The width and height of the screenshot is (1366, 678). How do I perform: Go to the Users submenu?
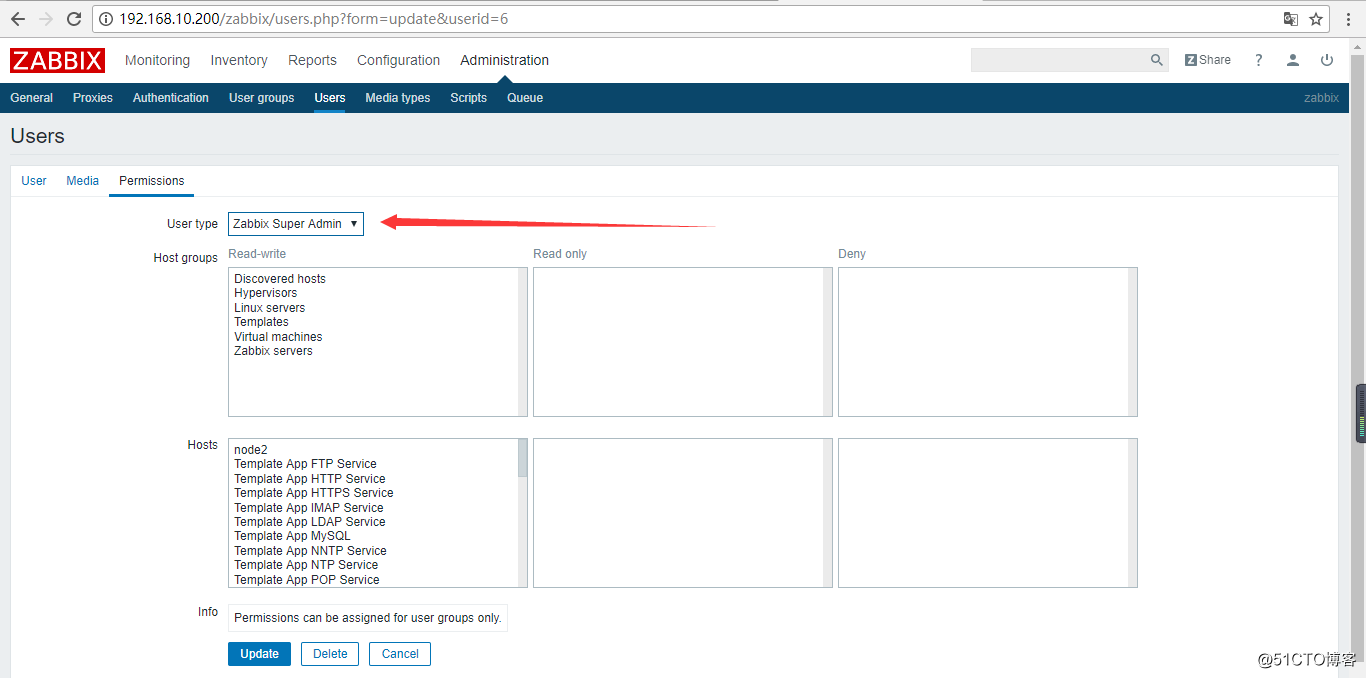(x=329, y=98)
